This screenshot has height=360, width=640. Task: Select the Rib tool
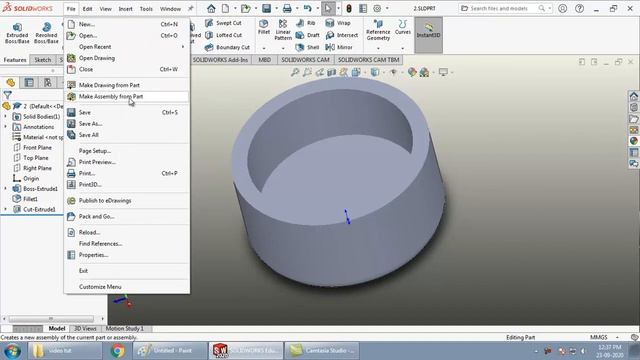306,23
